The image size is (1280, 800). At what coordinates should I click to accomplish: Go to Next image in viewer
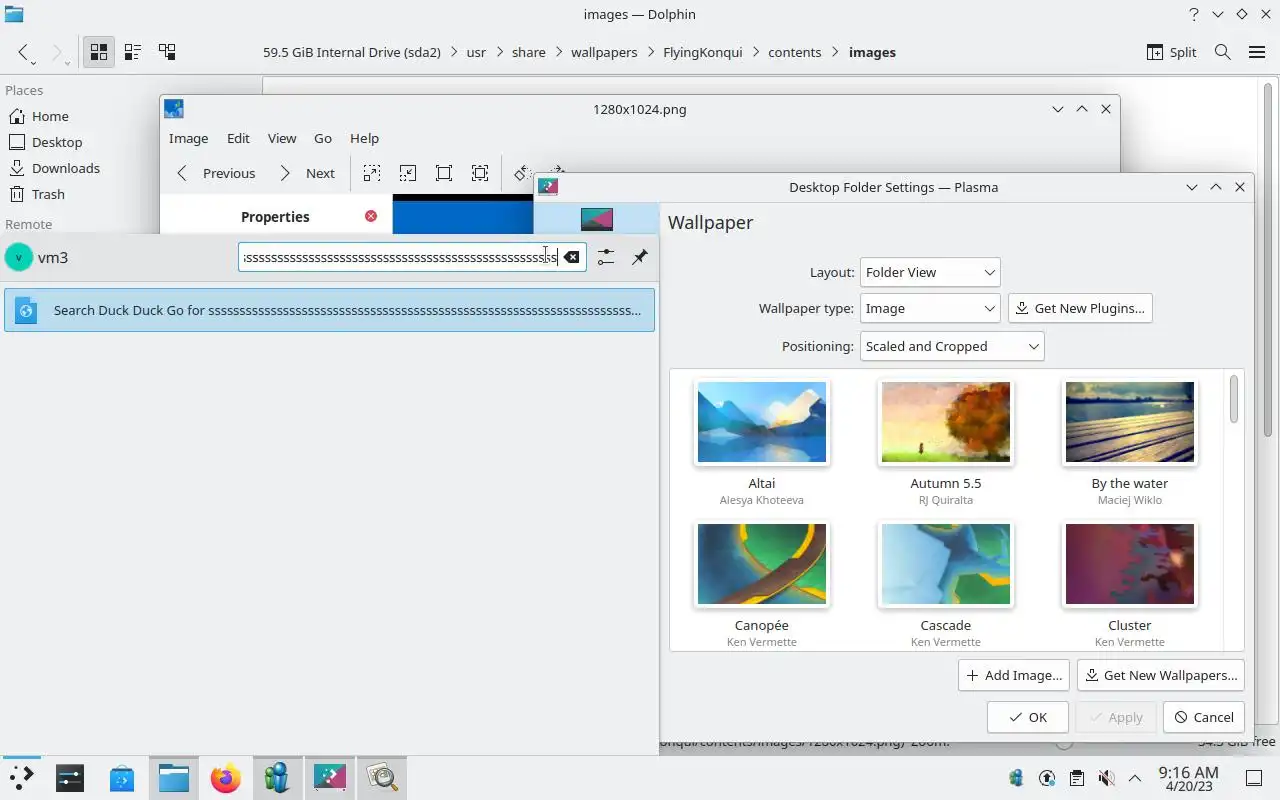coord(307,173)
